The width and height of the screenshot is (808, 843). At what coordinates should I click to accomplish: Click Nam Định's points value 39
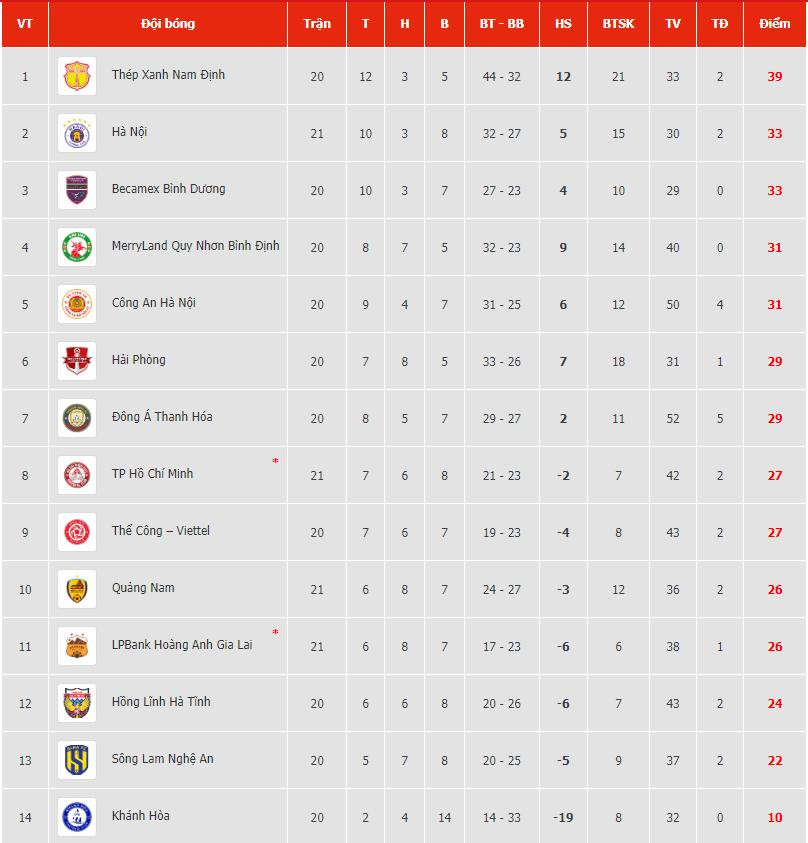coord(775,76)
